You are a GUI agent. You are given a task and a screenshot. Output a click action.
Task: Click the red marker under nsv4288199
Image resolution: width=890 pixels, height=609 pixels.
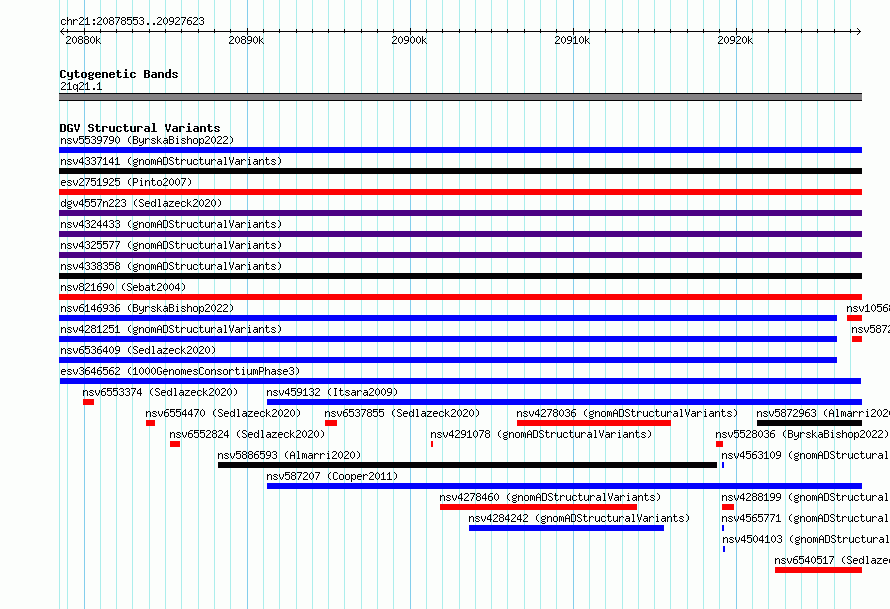[x=728, y=507]
